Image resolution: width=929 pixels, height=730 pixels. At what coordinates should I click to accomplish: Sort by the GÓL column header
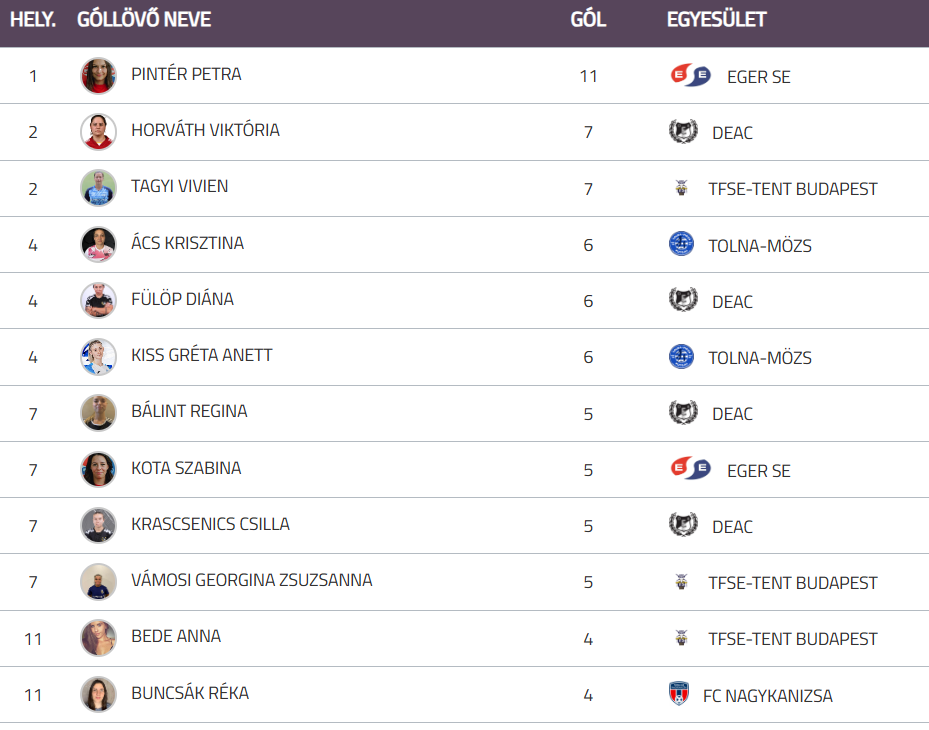(x=588, y=19)
